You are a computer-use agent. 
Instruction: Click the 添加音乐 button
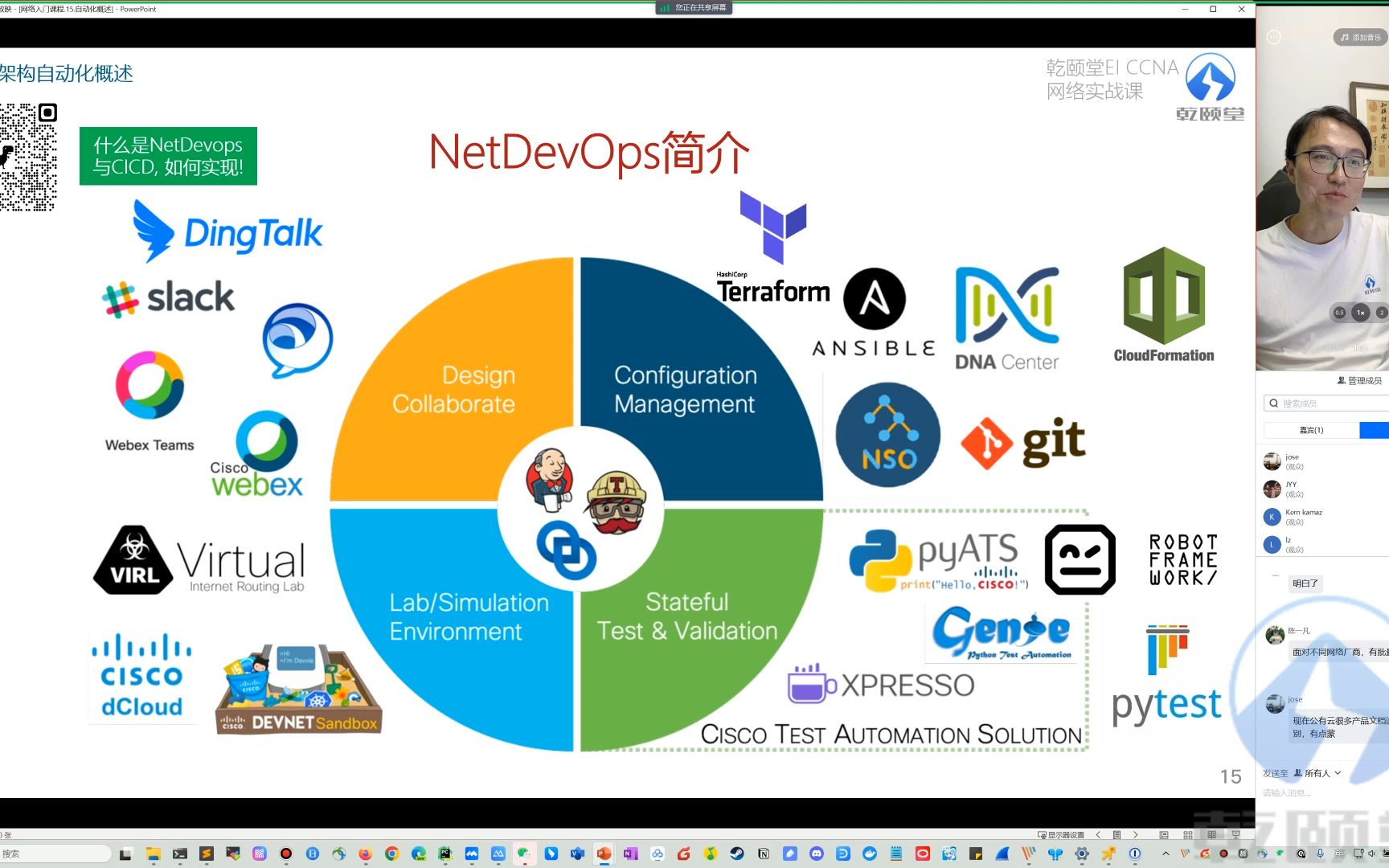click(x=1360, y=37)
